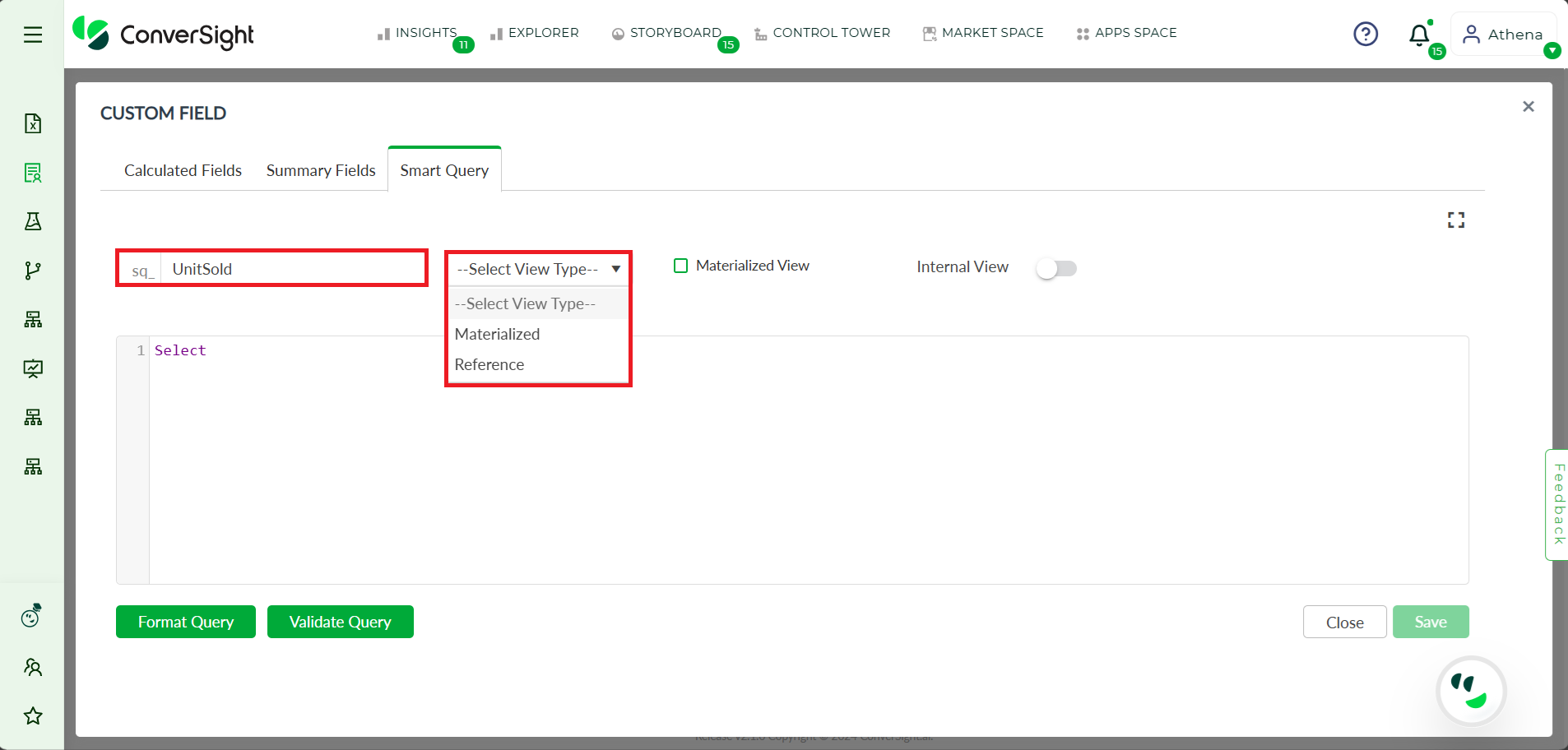The image size is (1568, 750).
Task: Select the Smart Query tab
Action: (x=444, y=169)
